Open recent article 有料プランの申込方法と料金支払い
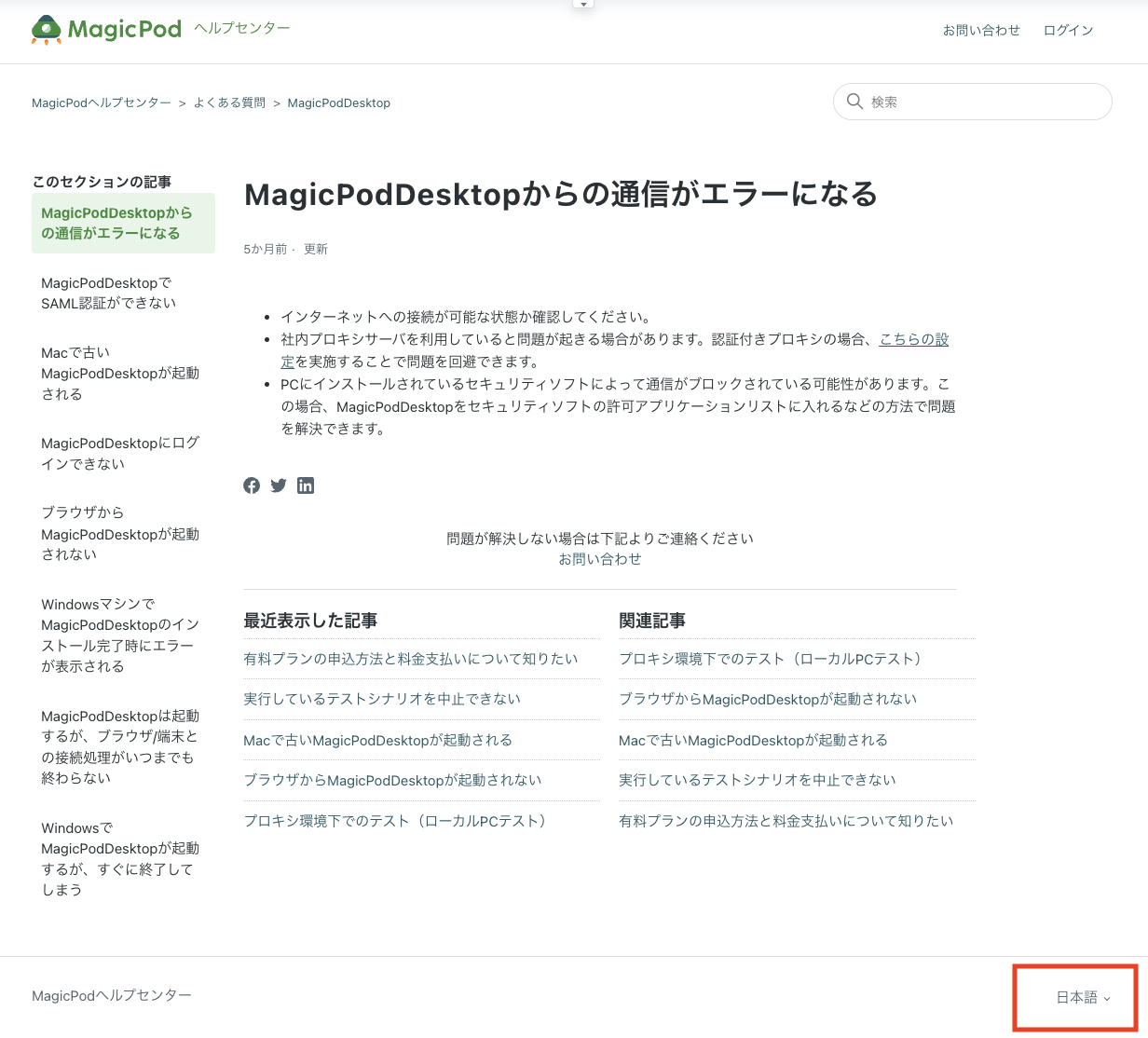The height and width of the screenshot is (1038, 1148). pos(411,659)
